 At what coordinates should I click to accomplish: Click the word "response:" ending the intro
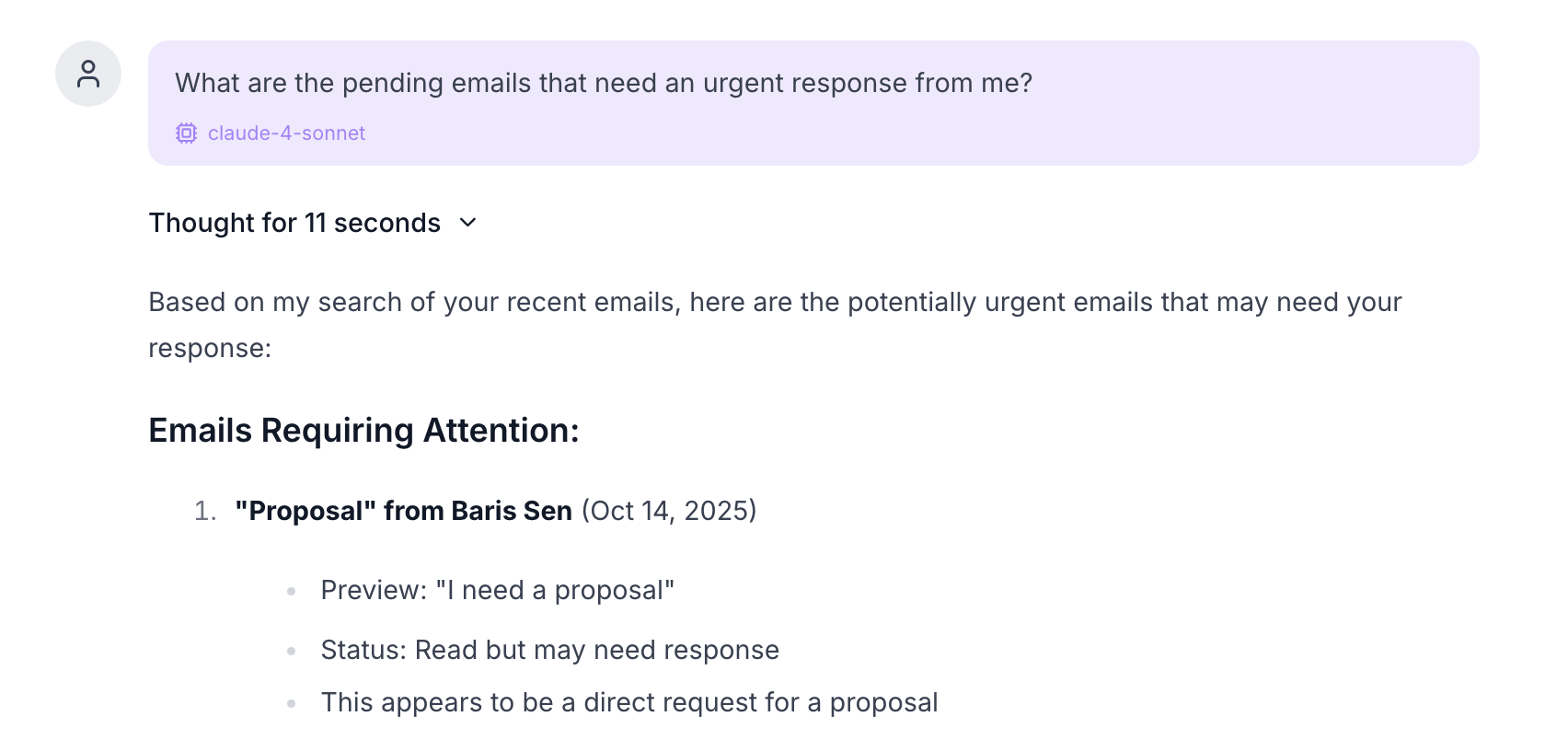(x=210, y=349)
